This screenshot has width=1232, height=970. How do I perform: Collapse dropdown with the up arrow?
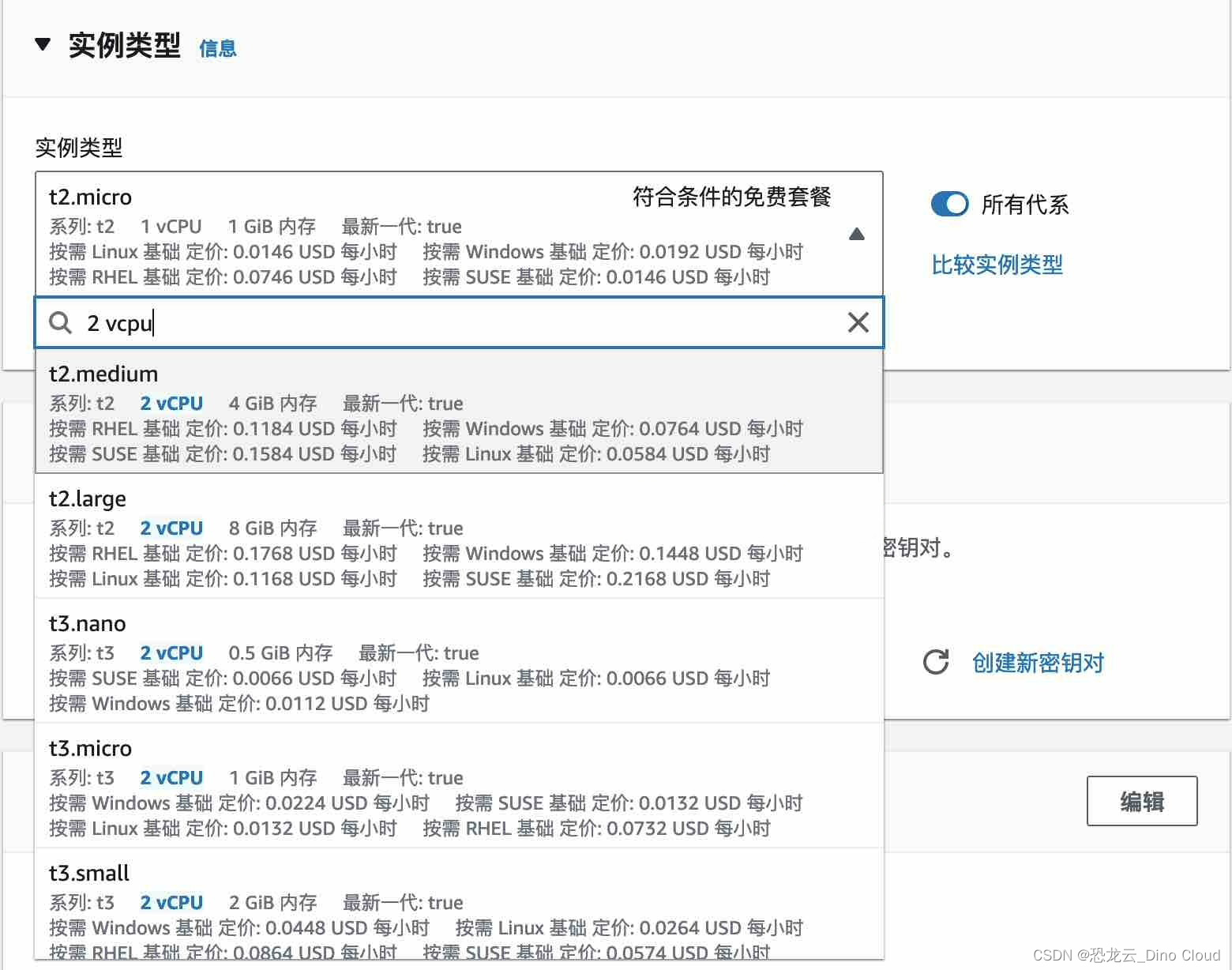click(857, 234)
